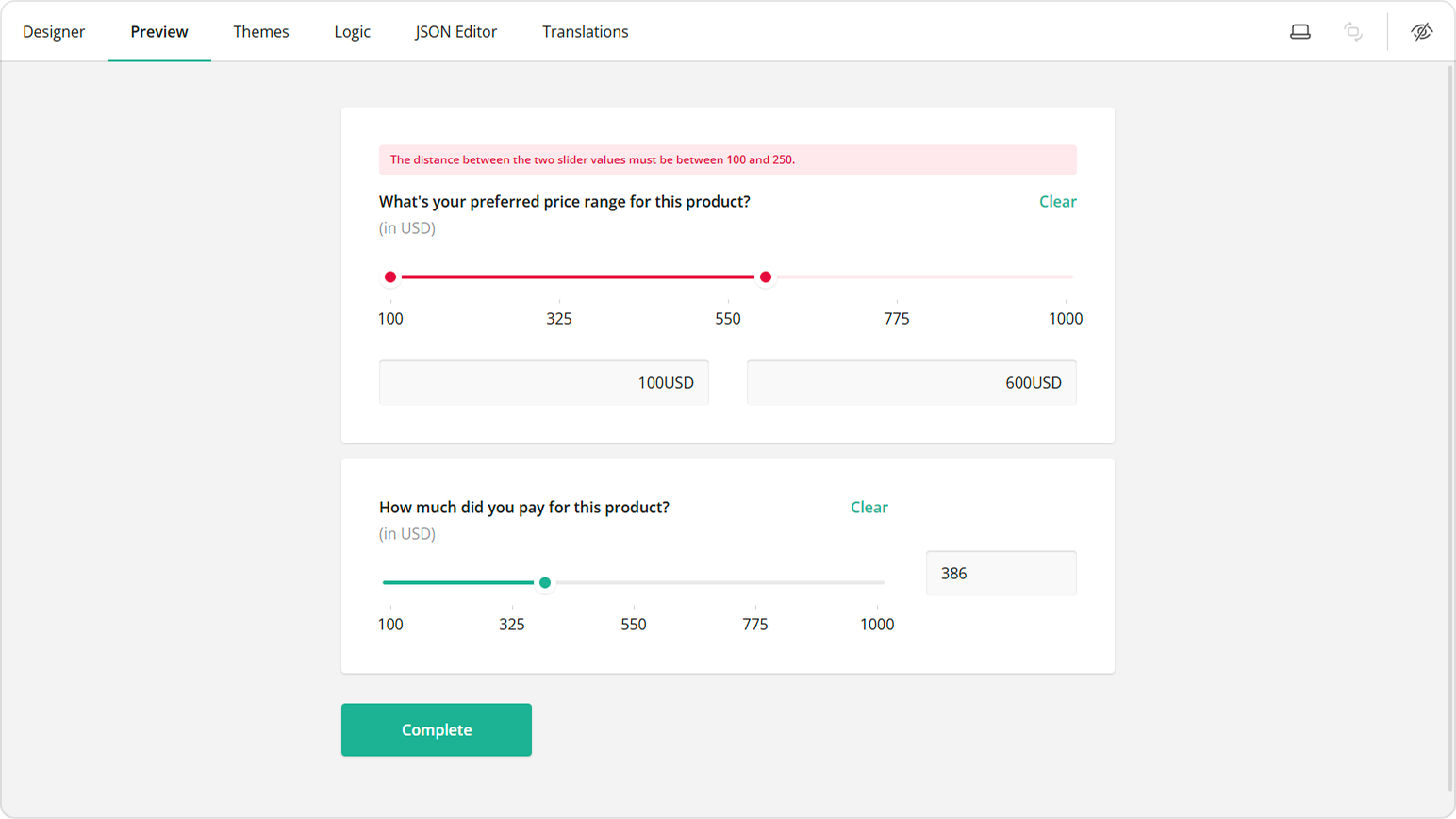The width and height of the screenshot is (1456, 819).
Task: Go to the Translations tab
Action: click(585, 30)
